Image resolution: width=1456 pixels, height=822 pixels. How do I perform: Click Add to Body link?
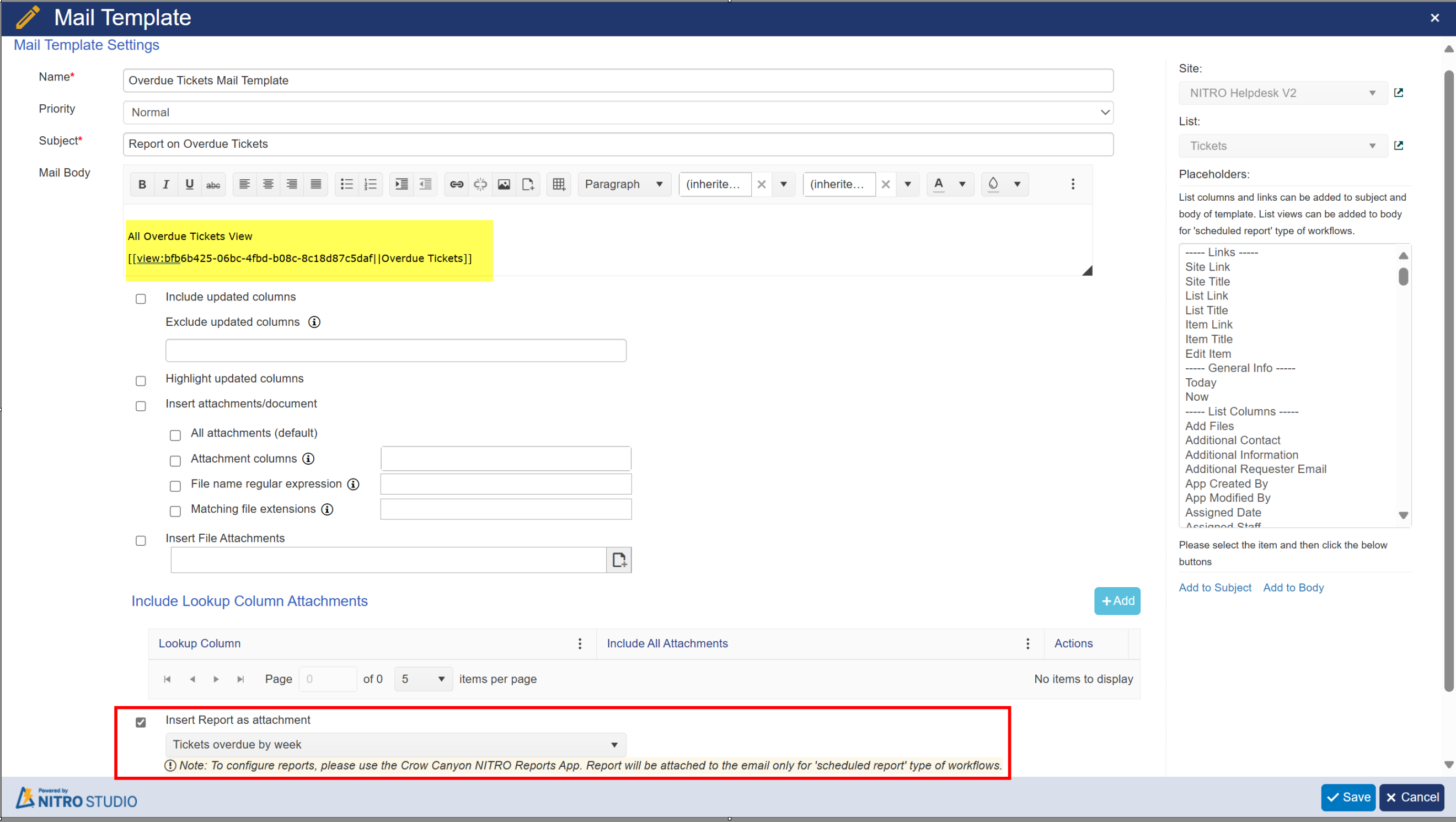pos(1293,588)
